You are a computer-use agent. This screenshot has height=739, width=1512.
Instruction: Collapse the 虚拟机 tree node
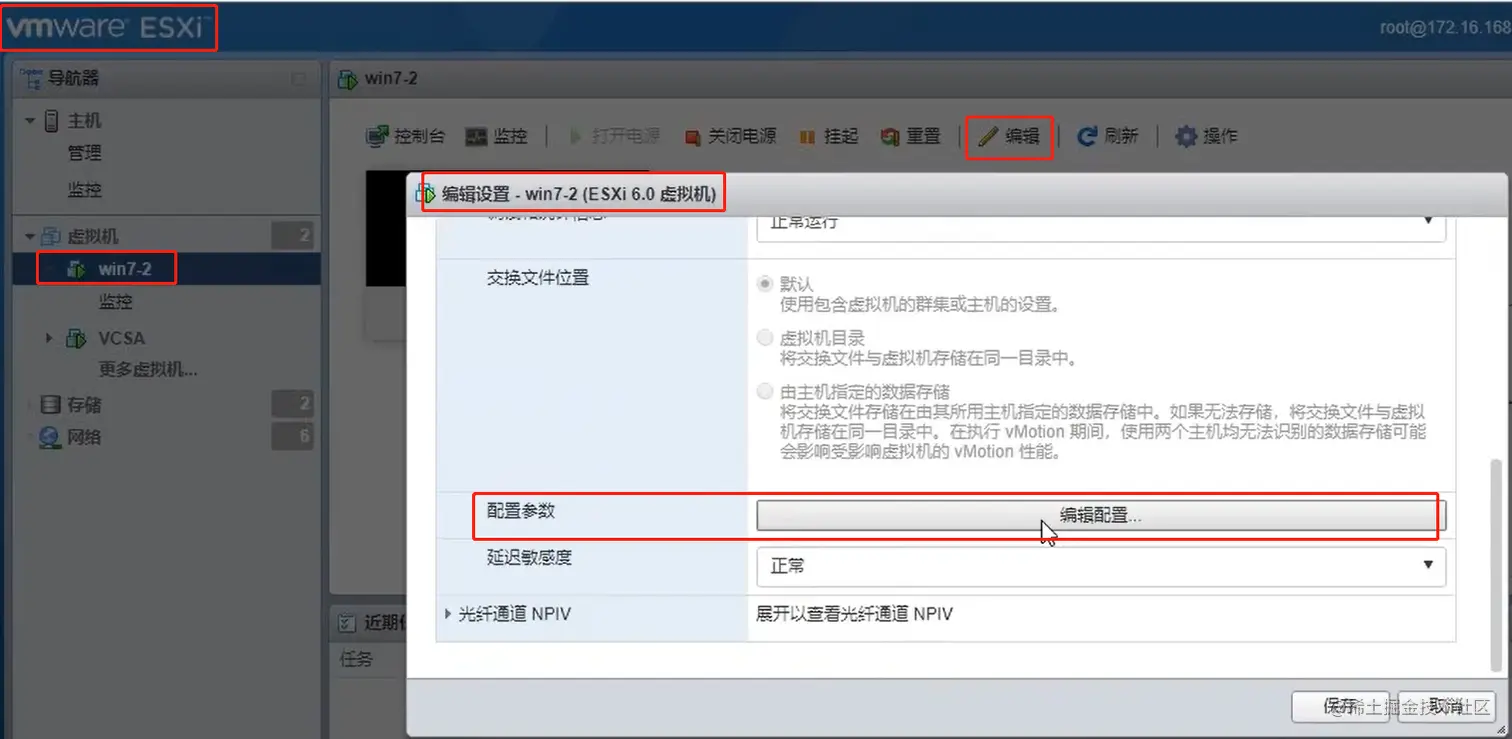click(30, 237)
